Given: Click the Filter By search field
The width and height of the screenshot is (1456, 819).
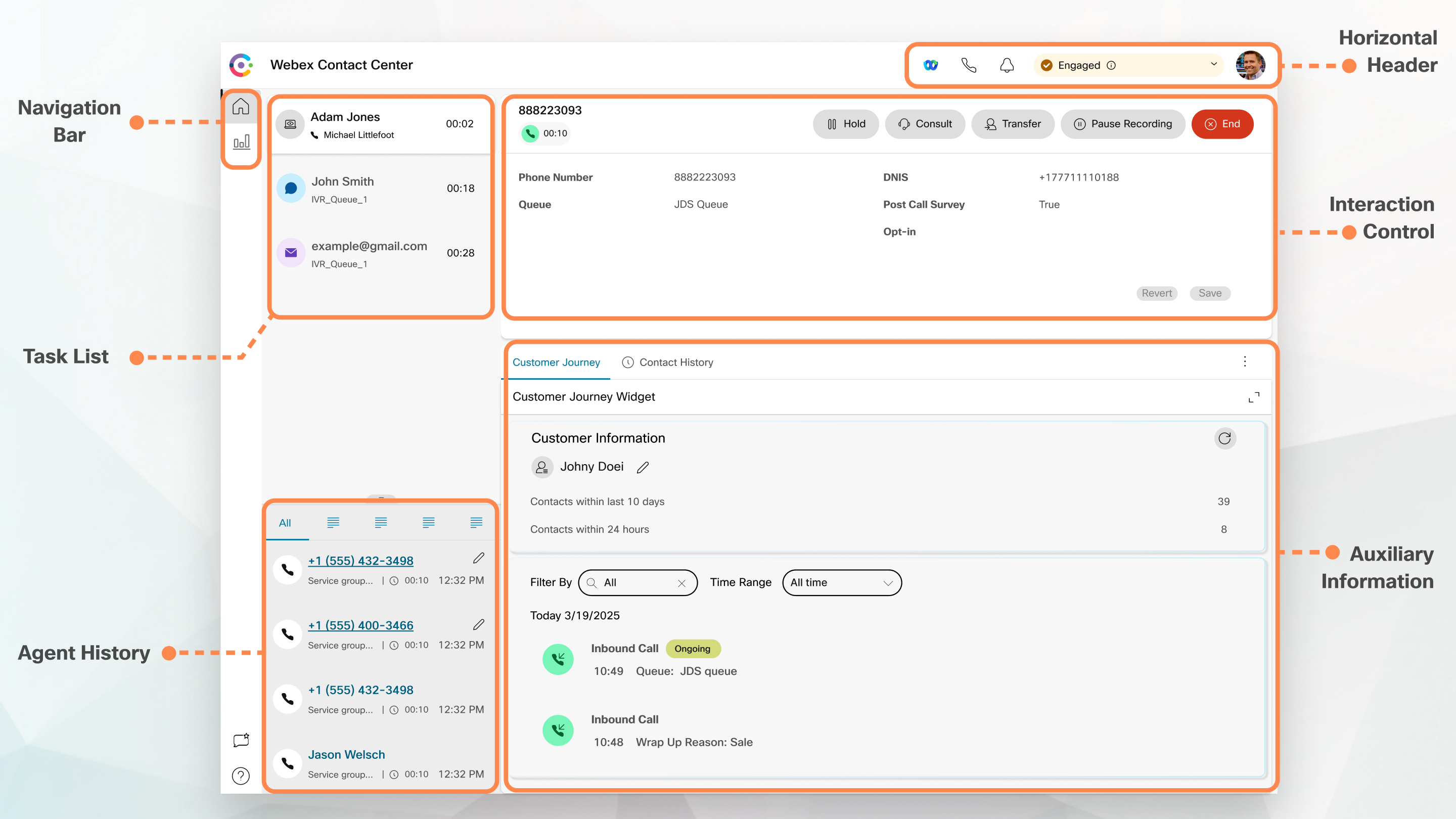Looking at the screenshot, I should (638, 583).
